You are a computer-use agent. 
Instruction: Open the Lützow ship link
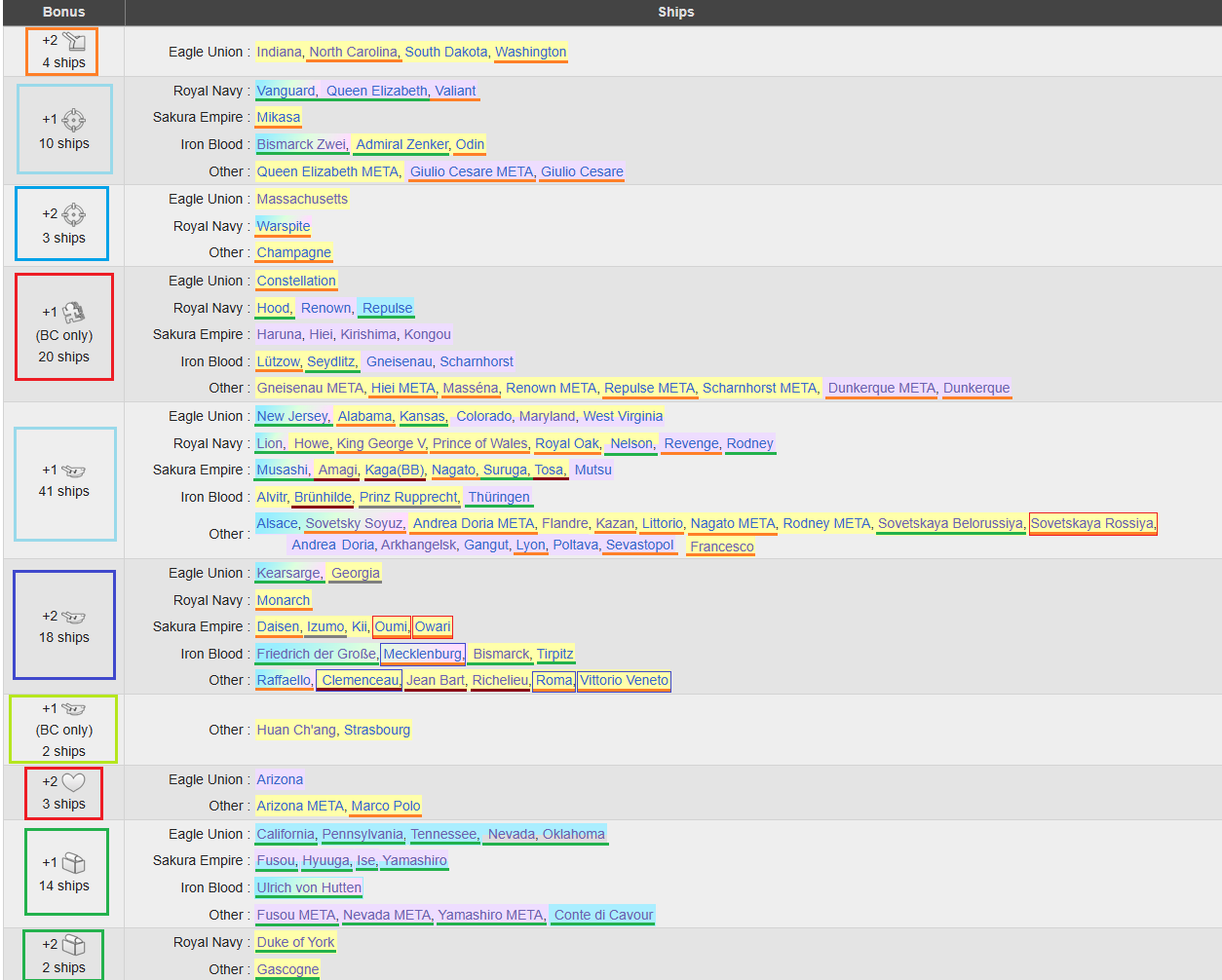279,361
